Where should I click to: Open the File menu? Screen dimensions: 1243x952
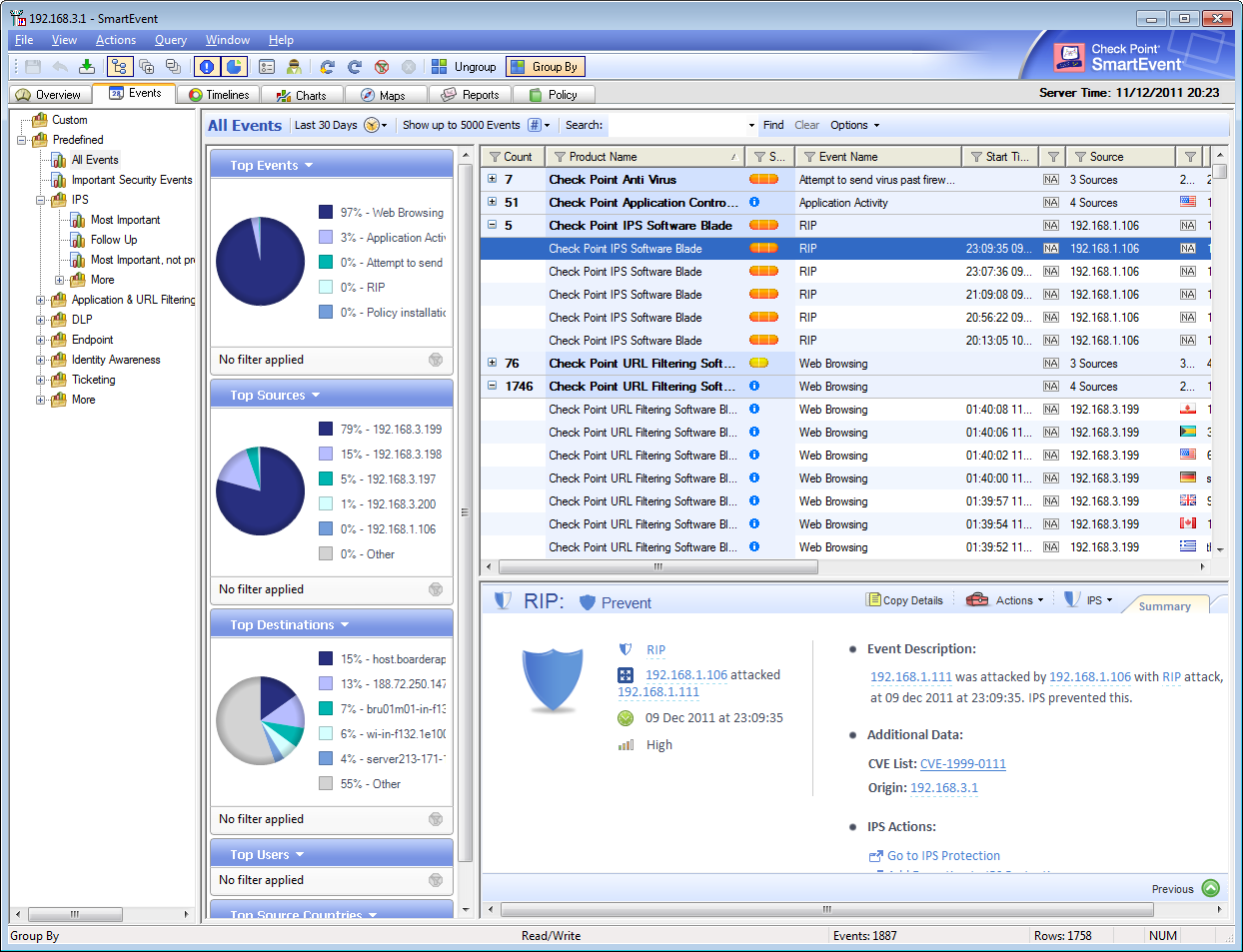[24, 40]
